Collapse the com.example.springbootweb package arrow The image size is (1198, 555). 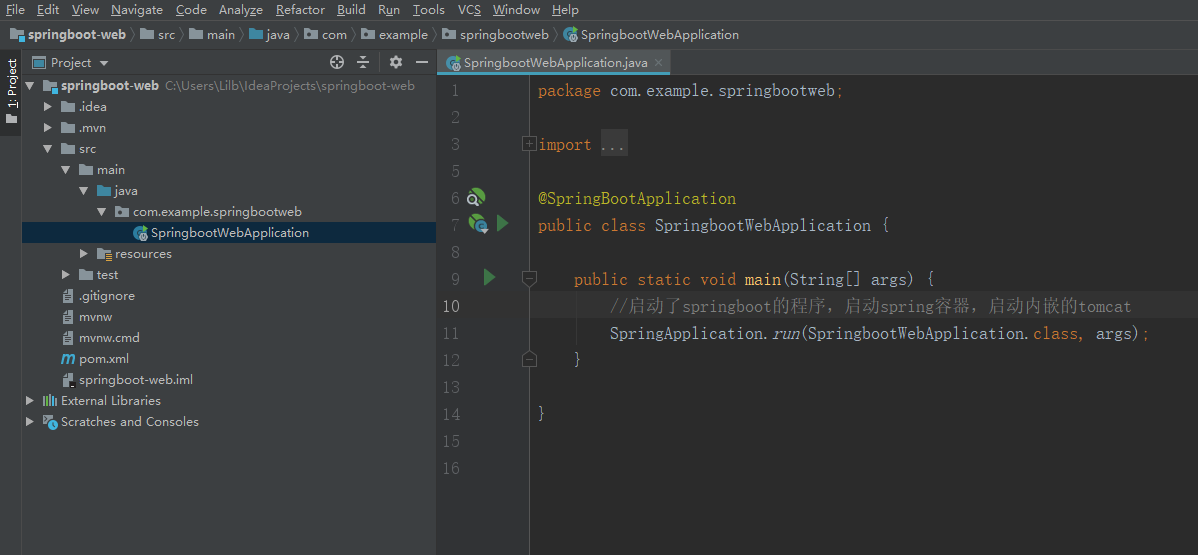pyautogui.click(x=102, y=212)
